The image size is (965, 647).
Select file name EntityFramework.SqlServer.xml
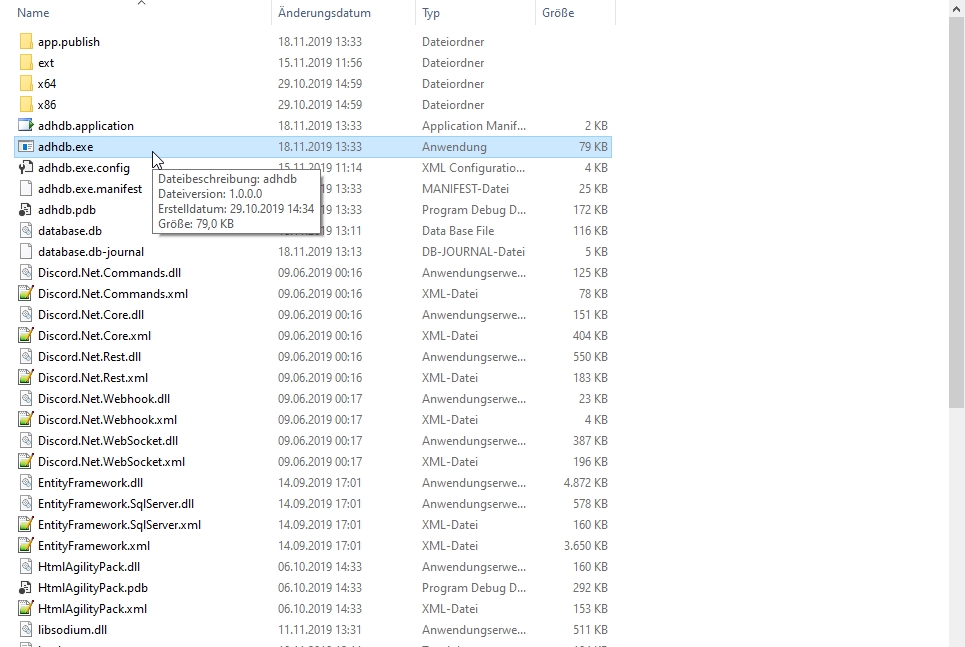tap(119, 524)
